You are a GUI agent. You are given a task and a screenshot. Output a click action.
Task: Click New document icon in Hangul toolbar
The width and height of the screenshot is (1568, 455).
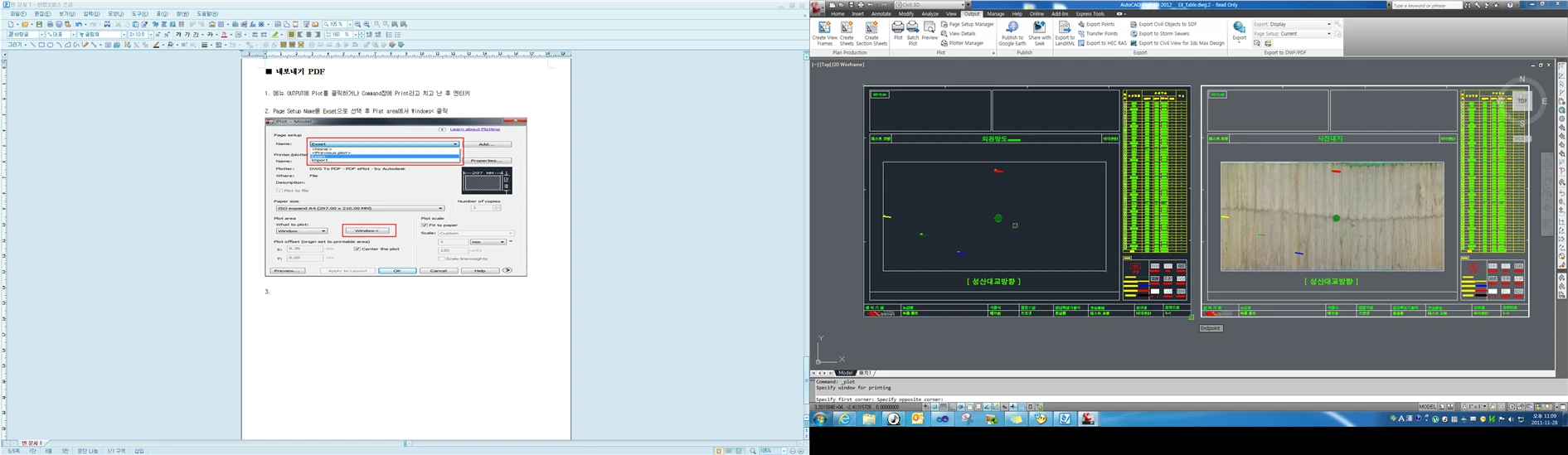pos(11,24)
